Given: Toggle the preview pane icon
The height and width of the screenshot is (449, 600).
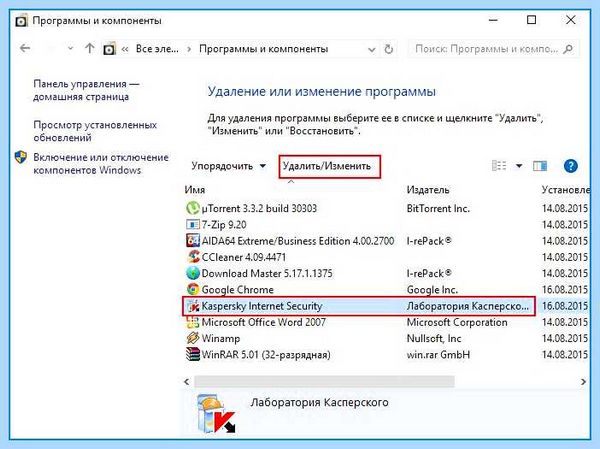Looking at the screenshot, I should tap(540, 166).
